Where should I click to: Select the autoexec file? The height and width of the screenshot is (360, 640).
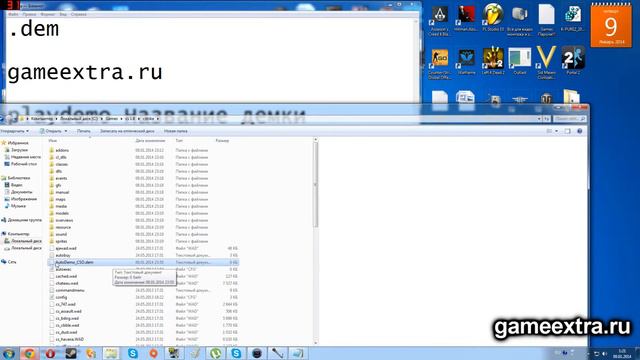[63, 269]
